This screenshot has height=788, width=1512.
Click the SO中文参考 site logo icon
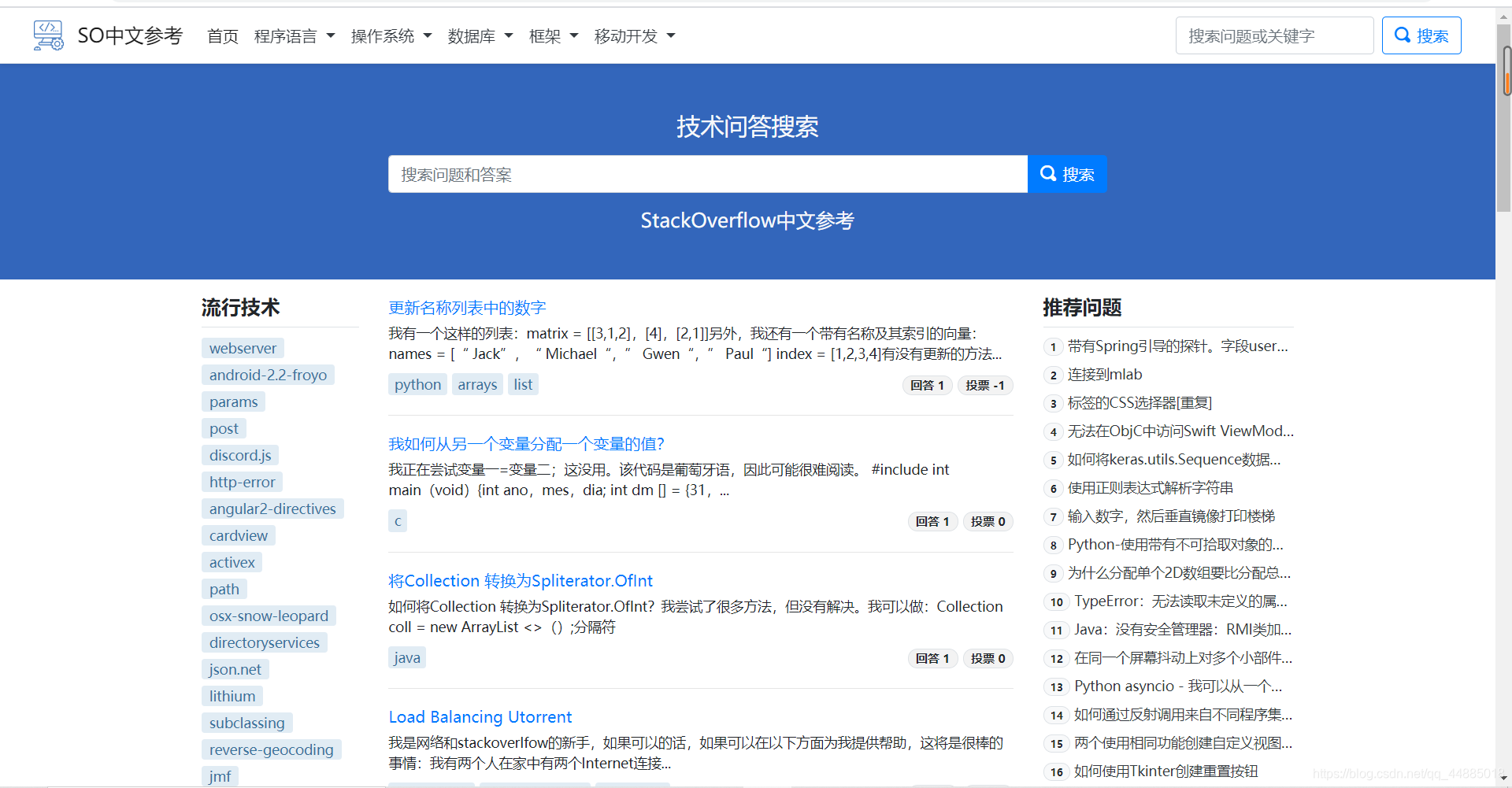[x=48, y=35]
